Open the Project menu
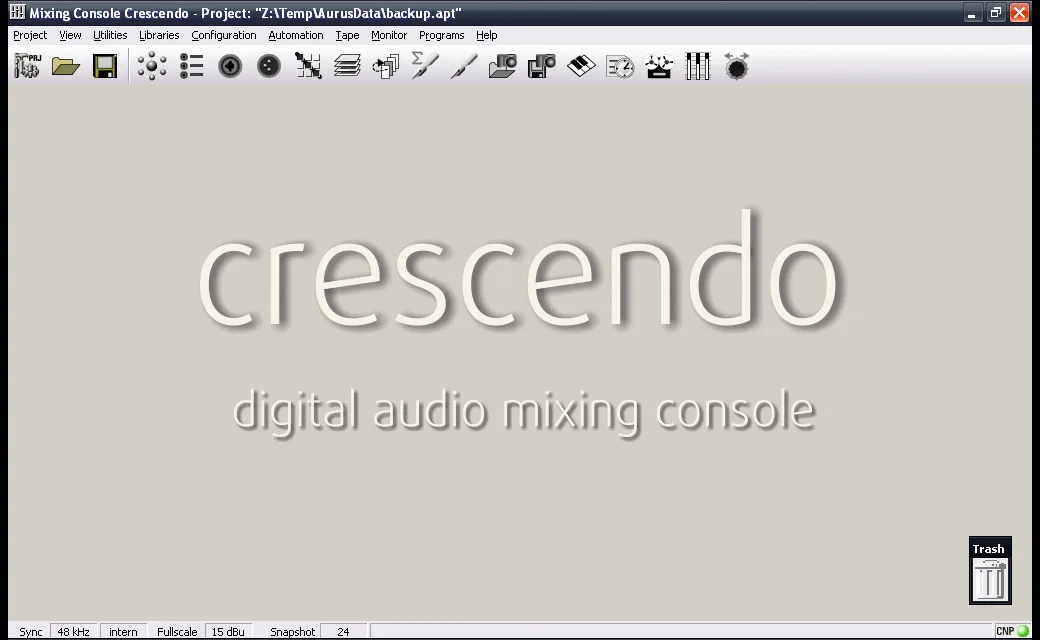This screenshot has width=1040, height=640. click(30, 35)
